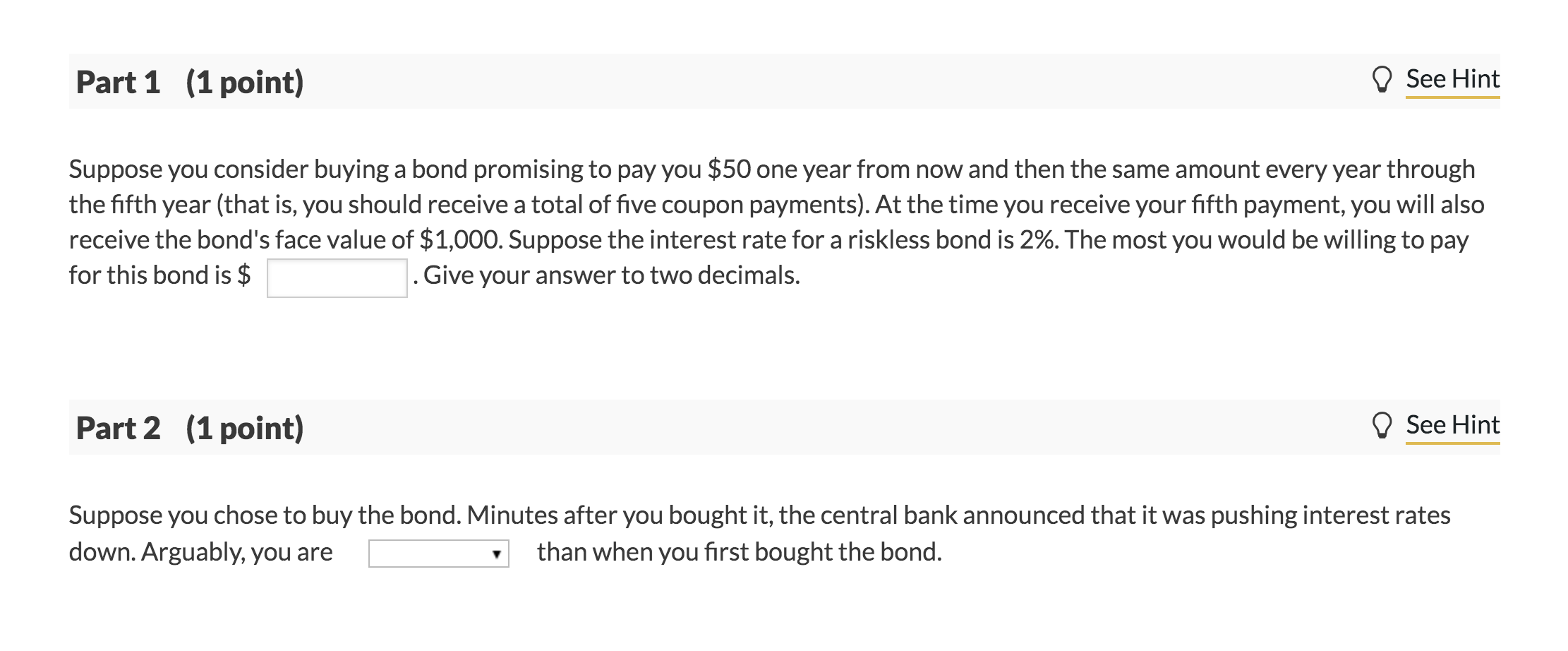Click the Part 1 (1 point) header bar
The image size is (1568, 651).
point(191,83)
